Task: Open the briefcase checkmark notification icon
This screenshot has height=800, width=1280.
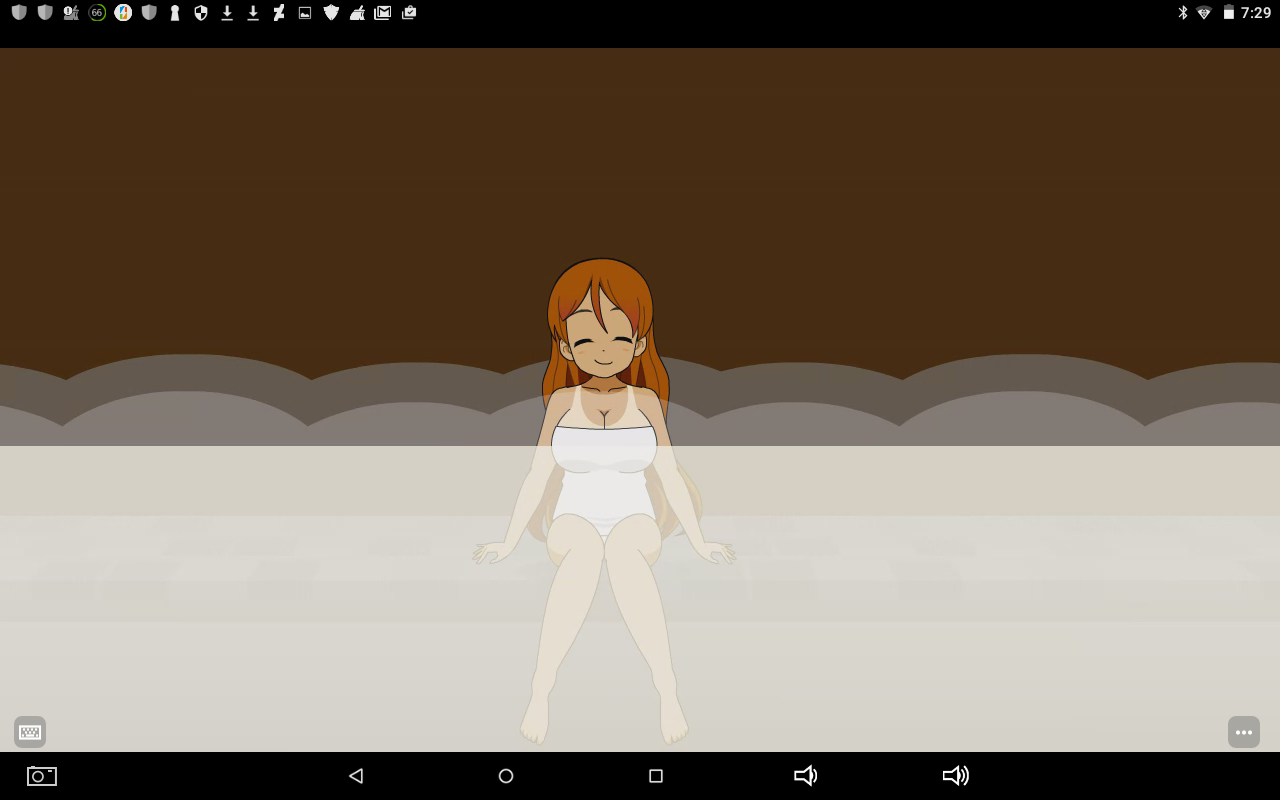Action: pyautogui.click(x=409, y=13)
